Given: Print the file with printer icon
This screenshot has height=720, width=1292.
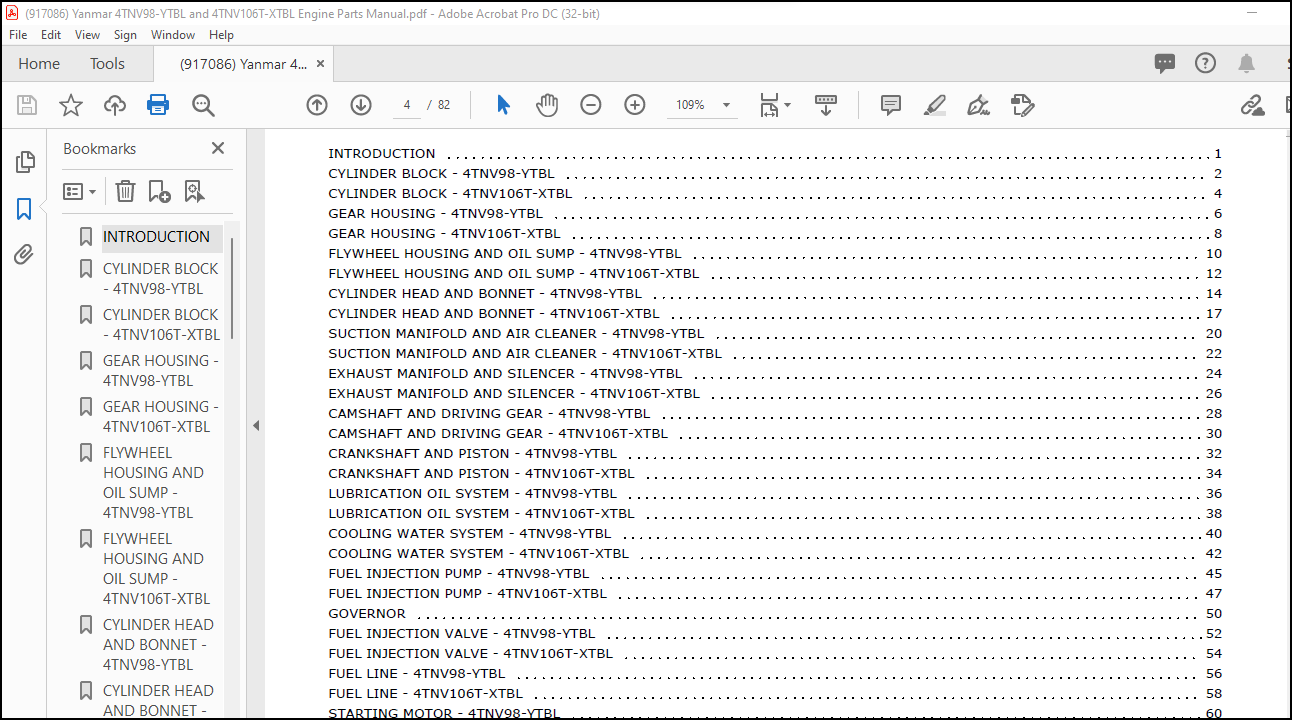Looking at the screenshot, I should pyautogui.click(x=158, y=105).
